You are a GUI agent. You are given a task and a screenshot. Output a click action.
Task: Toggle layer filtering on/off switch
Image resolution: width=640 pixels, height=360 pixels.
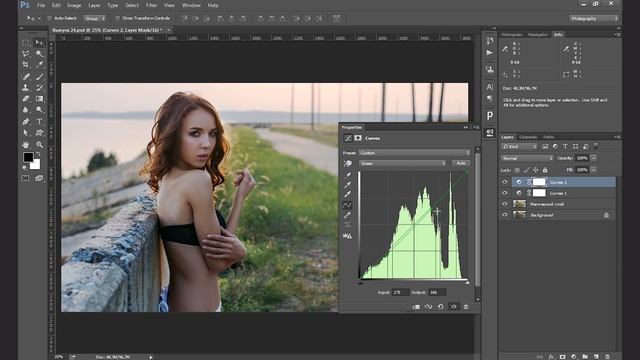(x=596, y=146)
